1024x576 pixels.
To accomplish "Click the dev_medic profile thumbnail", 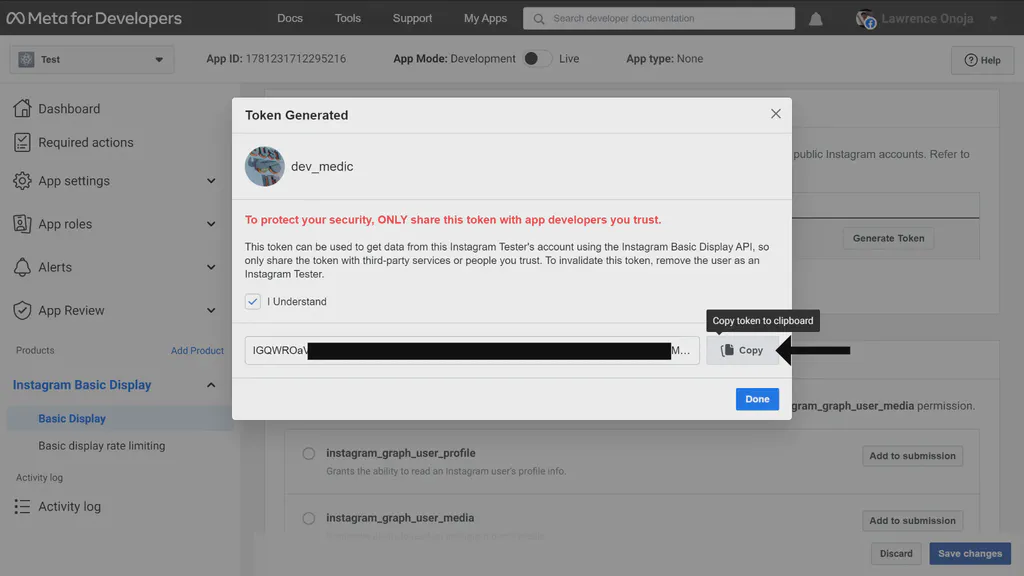I will [x=264, y=165].
